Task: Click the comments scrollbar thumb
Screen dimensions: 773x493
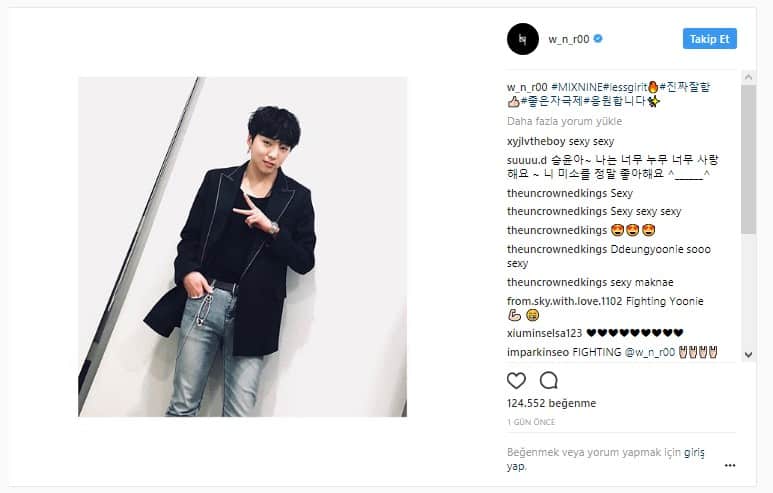Action: click(x=748, y=159)
